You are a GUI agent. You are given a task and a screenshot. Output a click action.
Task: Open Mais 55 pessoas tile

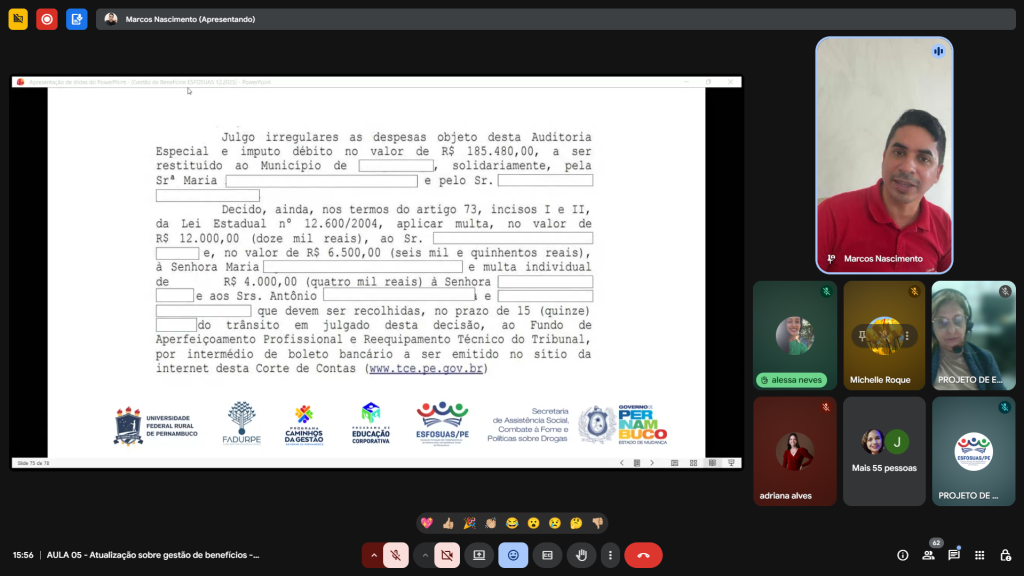tap(884, 451)
